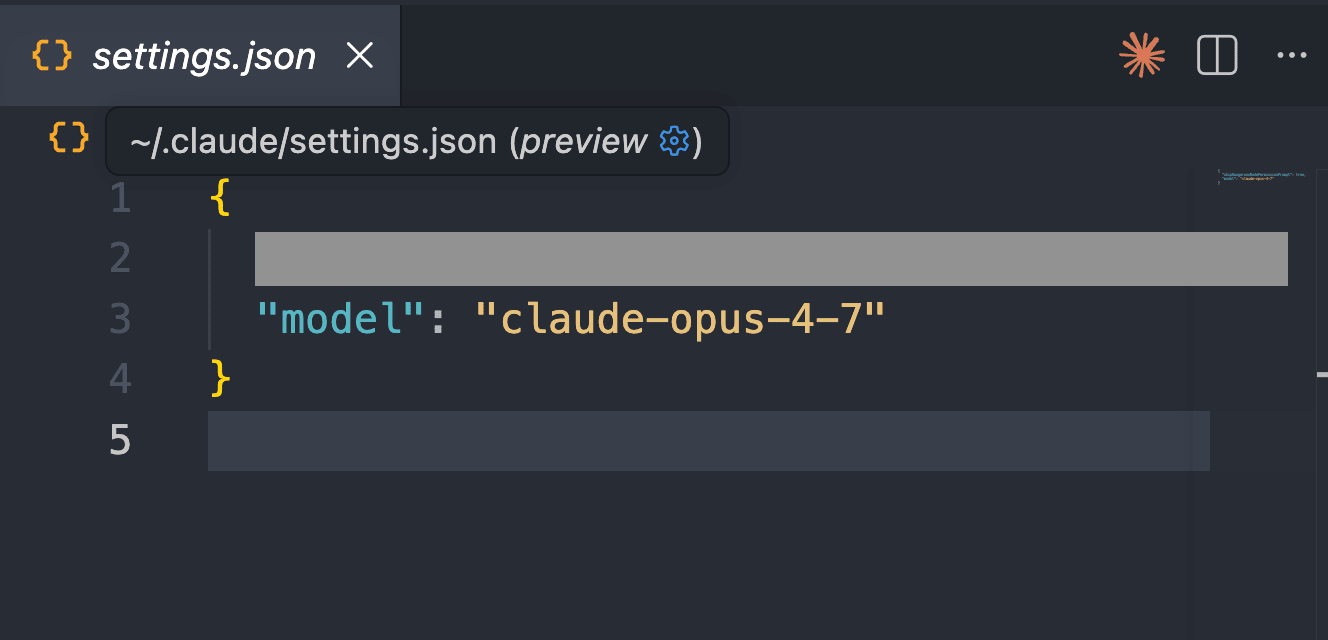
Task: Close the settings.json tab
Action: [359, 56]
